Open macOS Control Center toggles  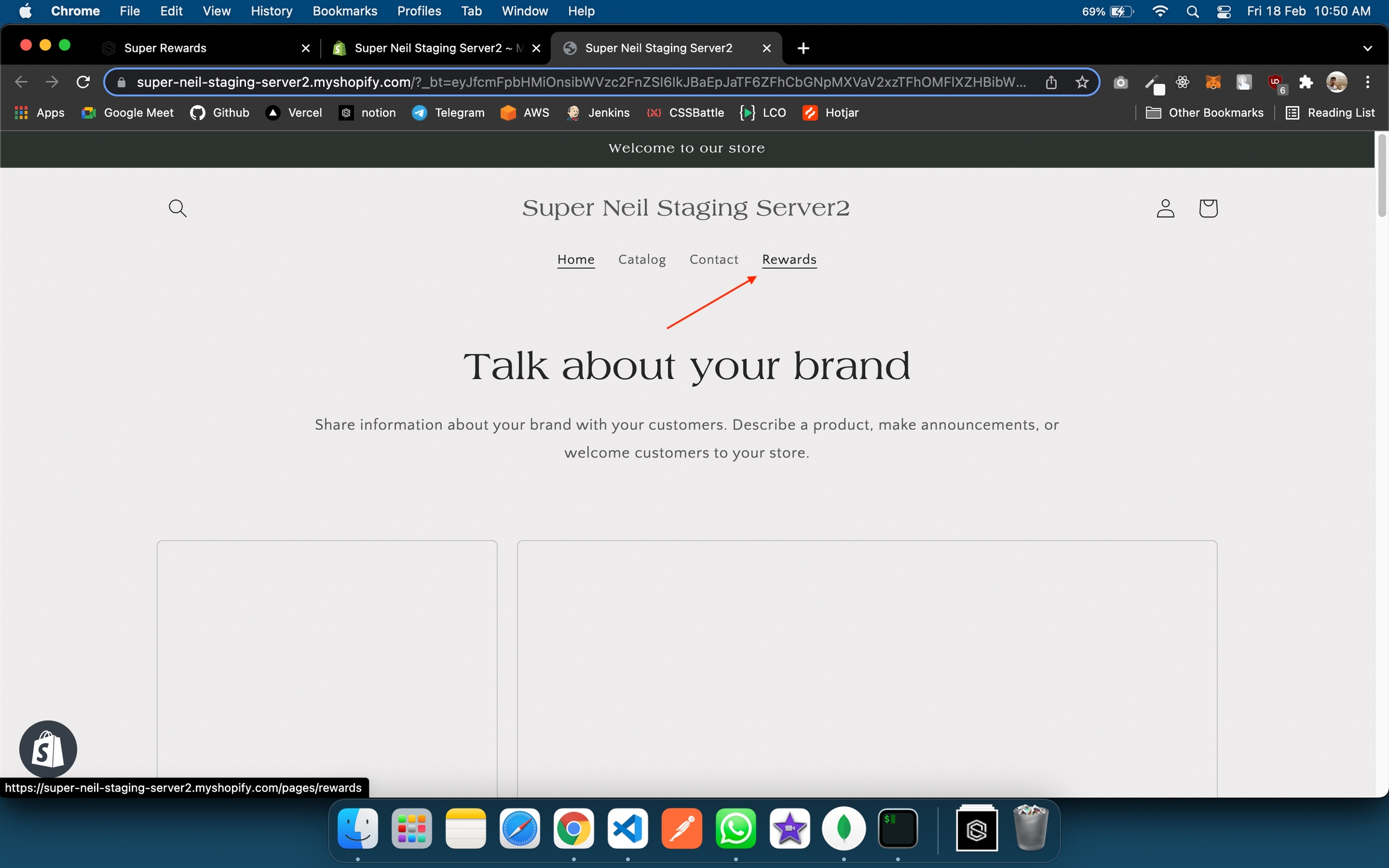click(x=1223, y=11)
